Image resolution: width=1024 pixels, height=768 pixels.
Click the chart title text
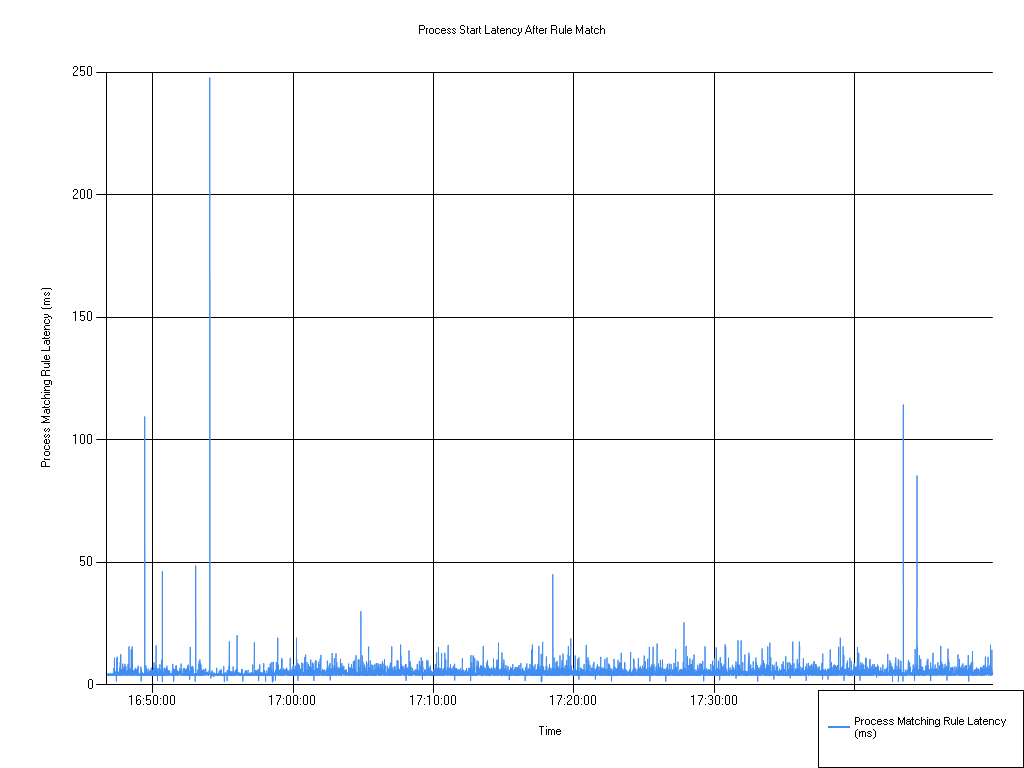tap(510, 30)
